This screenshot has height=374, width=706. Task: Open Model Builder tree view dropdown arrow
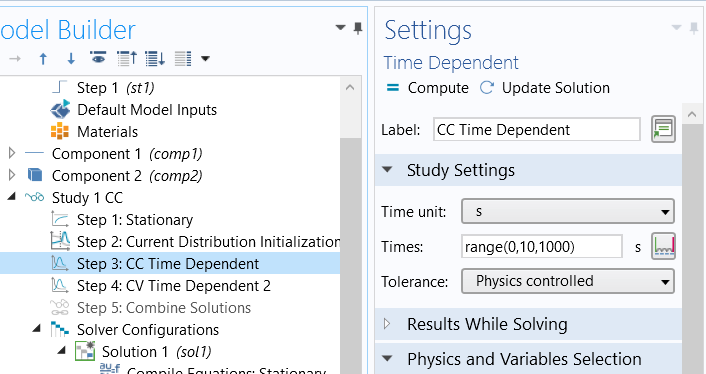[x=205, y=59]
